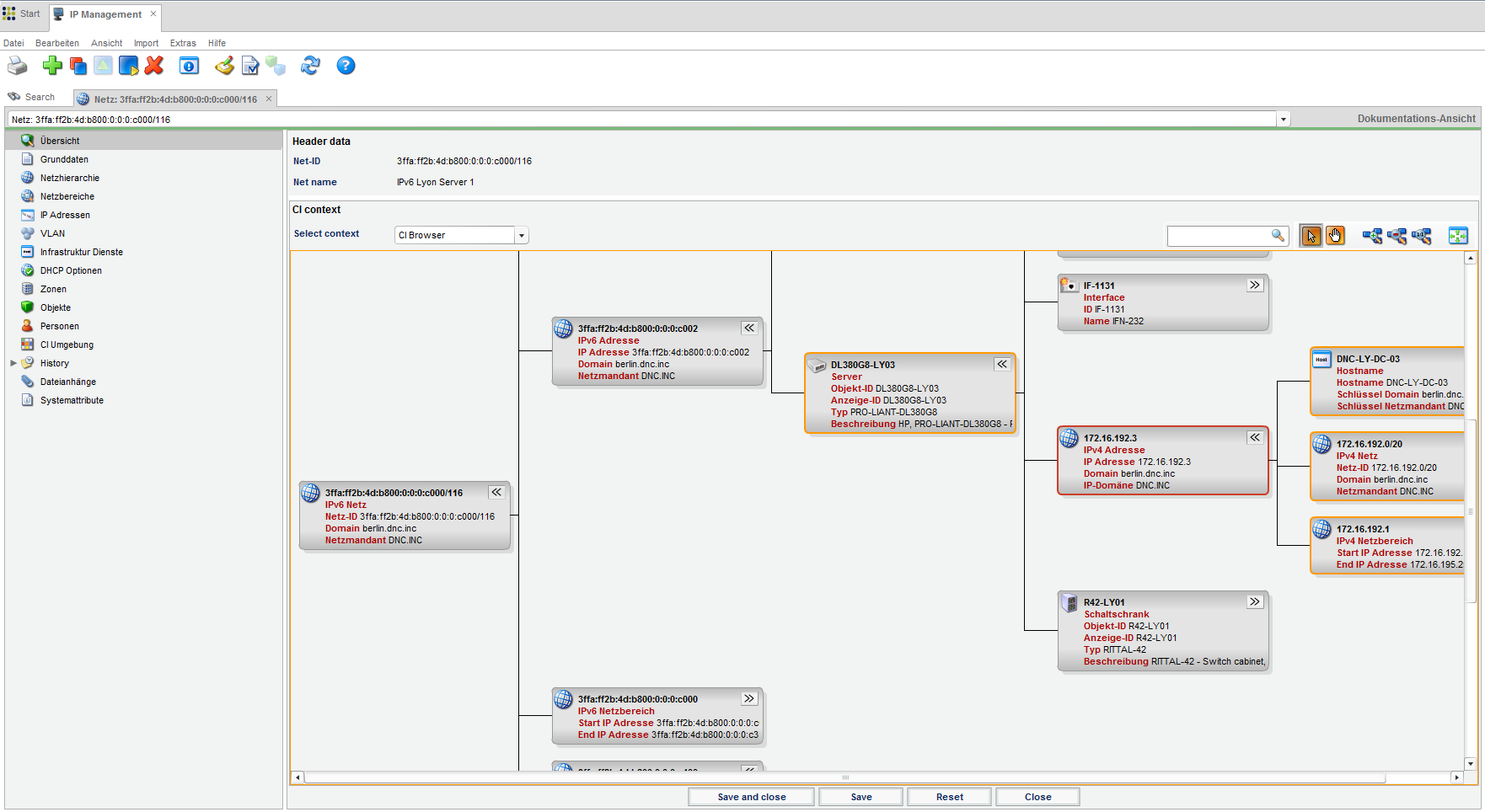Click the blue square with yellow arrow icon
The image size is (1485, 812).
(x=129, y=66)
